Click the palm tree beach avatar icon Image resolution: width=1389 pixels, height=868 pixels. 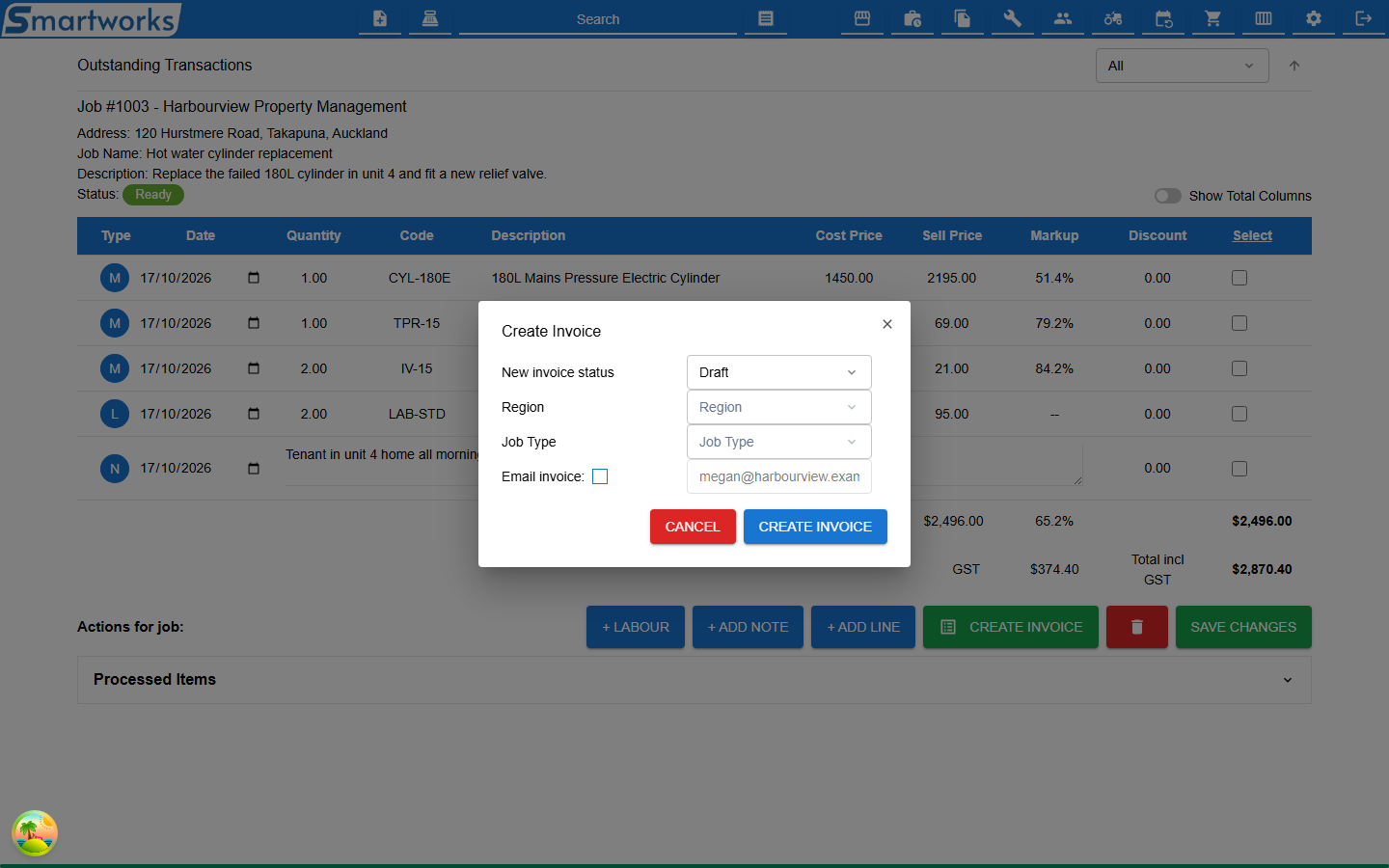35,833
